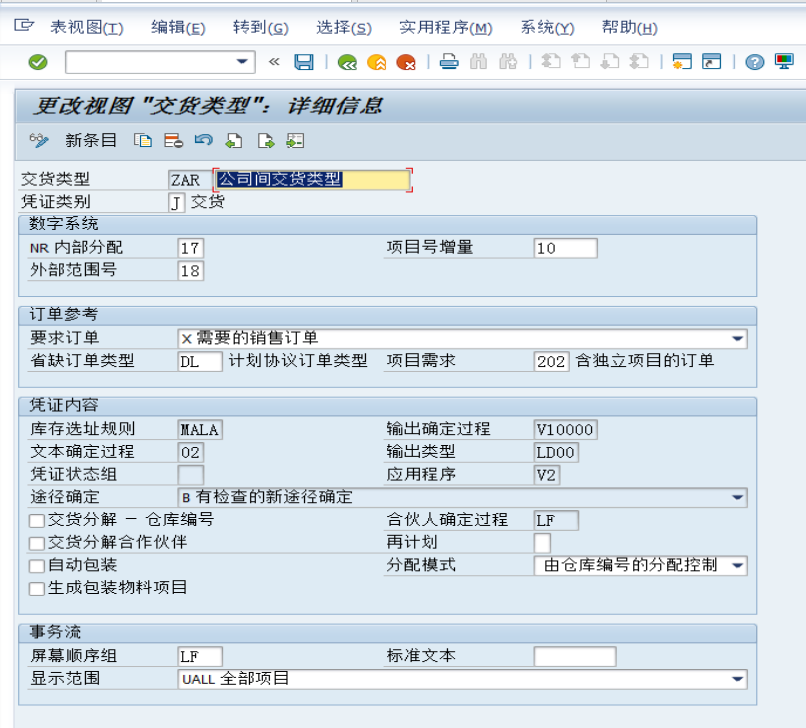
Task: Open the 实用程序(M) menu
Action: click(x=446, y=27)
